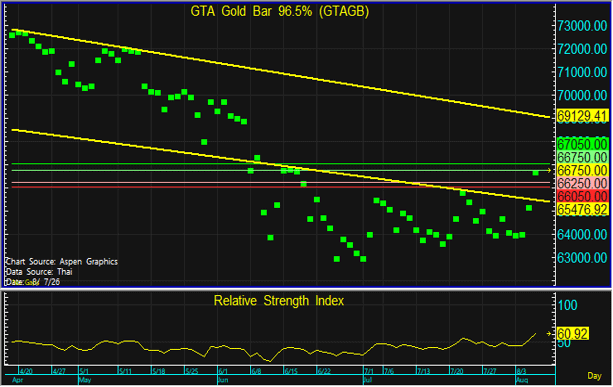
Task: Click the 4/20 date label
Action: pyautogui.click(x=26, y=371)
